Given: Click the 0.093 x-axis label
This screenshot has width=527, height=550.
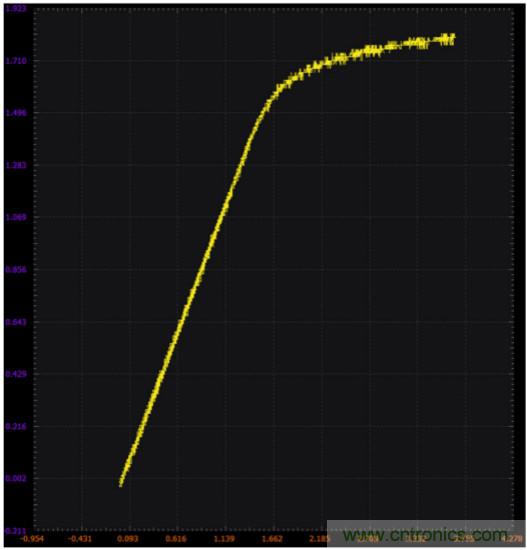Looking at the screenshot, I should pos(128,539).
